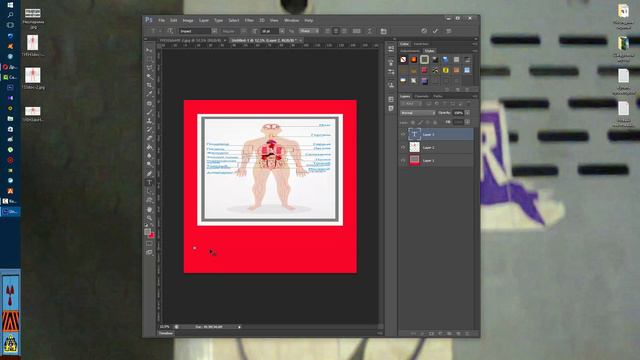Open the layer filter kind dropdown
The height and width of the screenshot is (360, 640).
click(411, 104)
